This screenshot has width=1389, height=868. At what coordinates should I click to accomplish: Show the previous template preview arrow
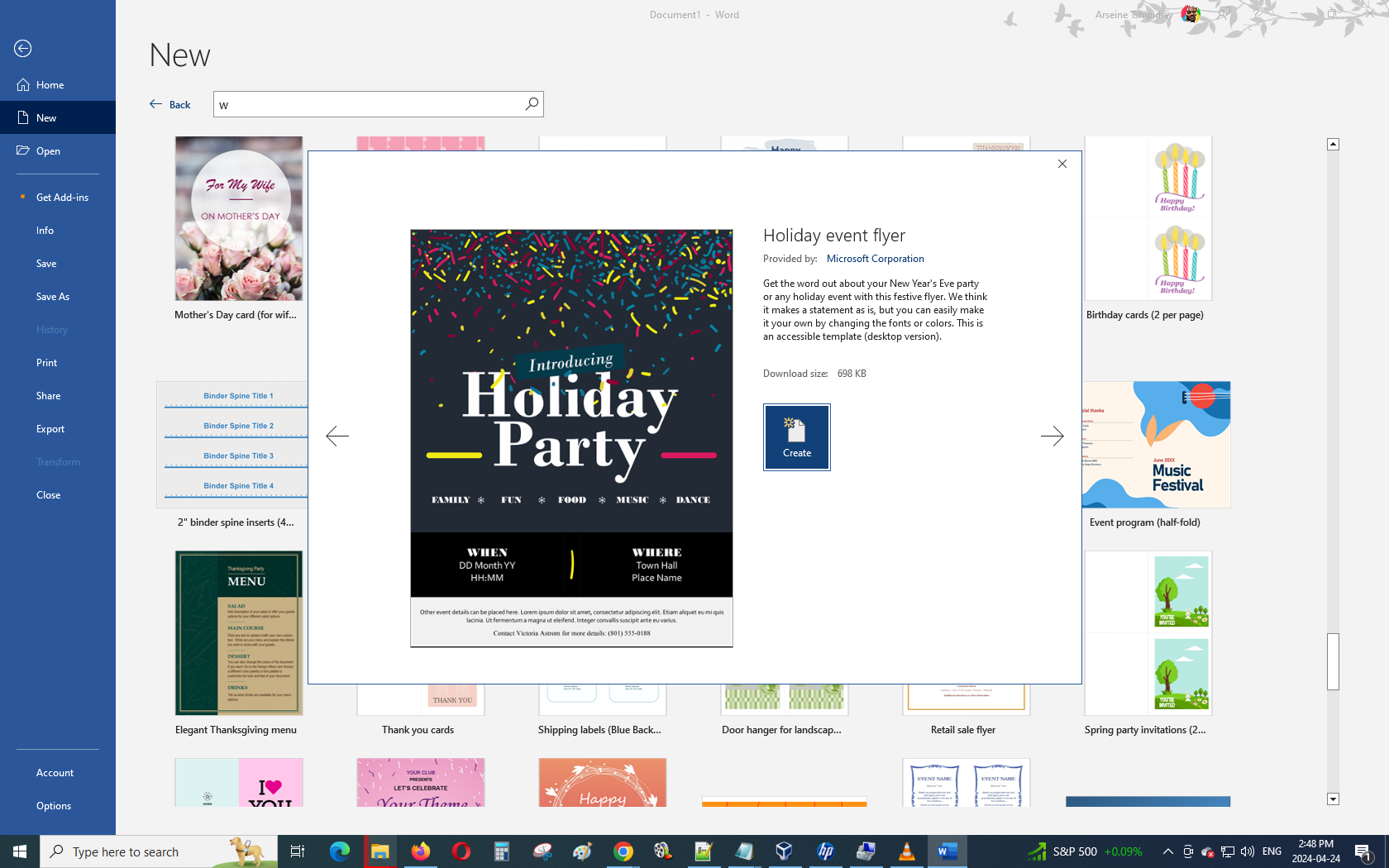(x=337, y=436)
